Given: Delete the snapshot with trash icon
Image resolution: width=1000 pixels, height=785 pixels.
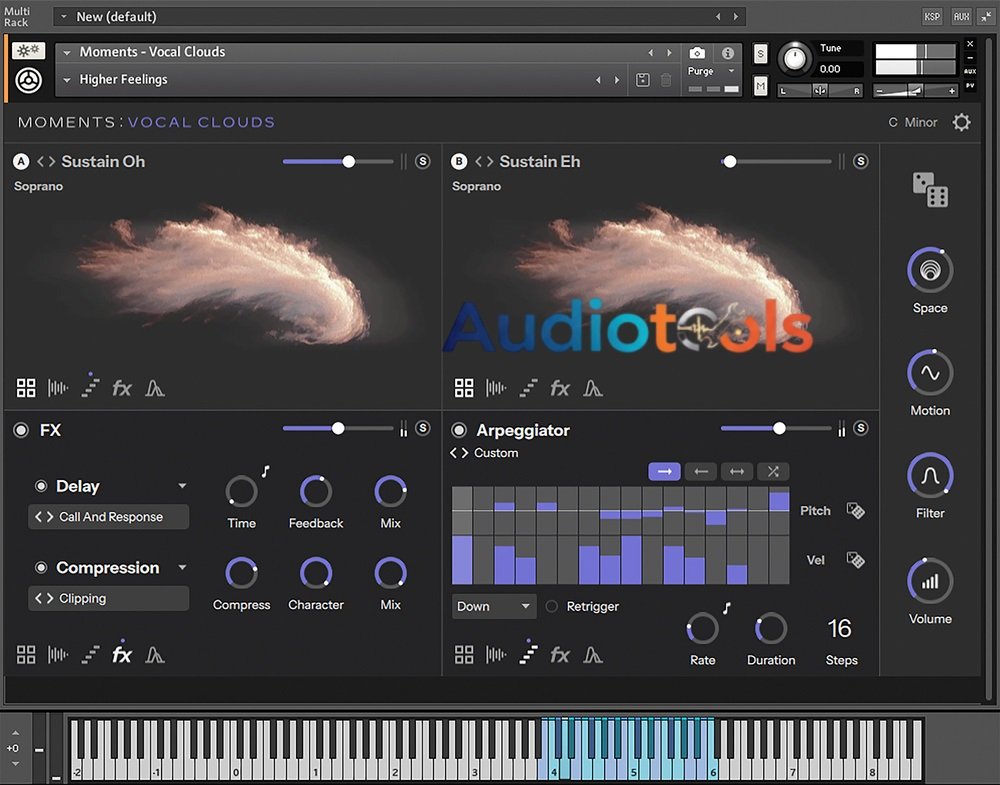Looking at the screenshot, I should click(666, 80).
